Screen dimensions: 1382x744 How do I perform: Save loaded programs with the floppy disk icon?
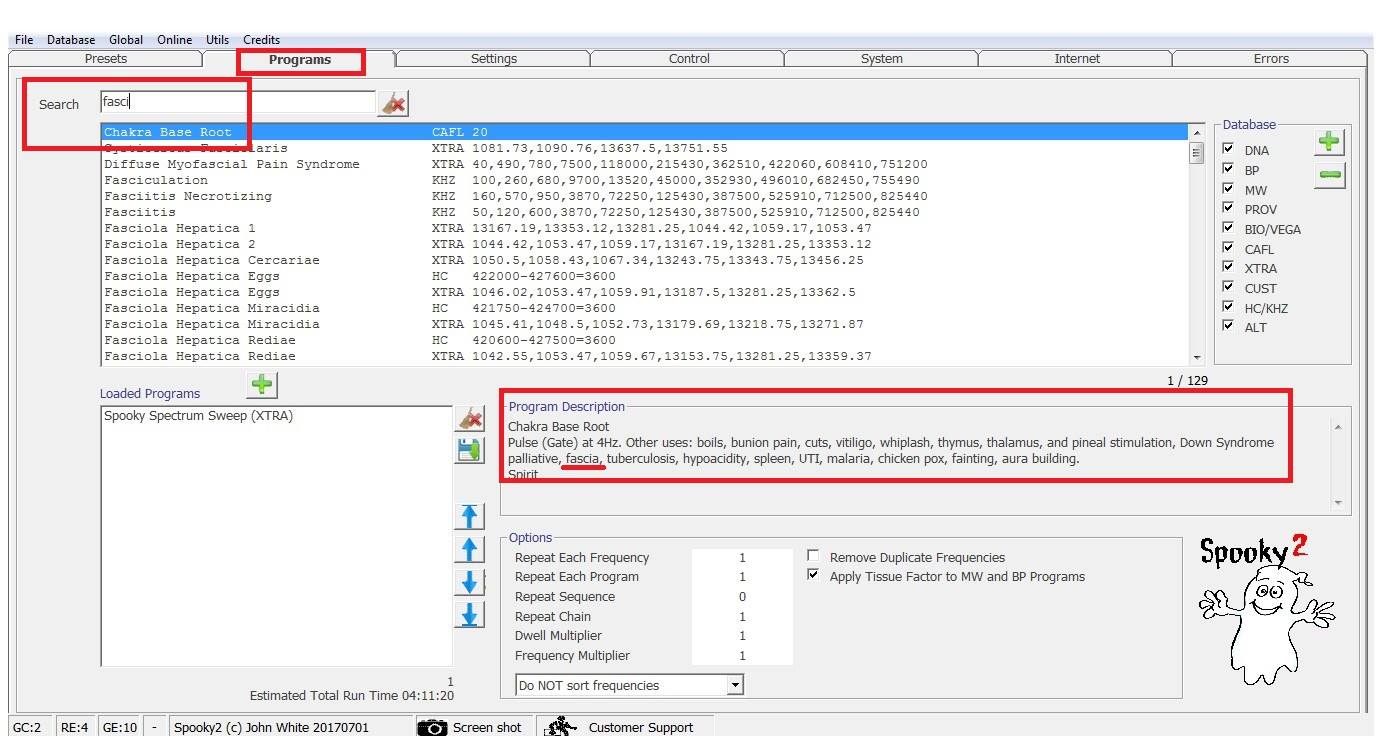click(x=469, y=450)
